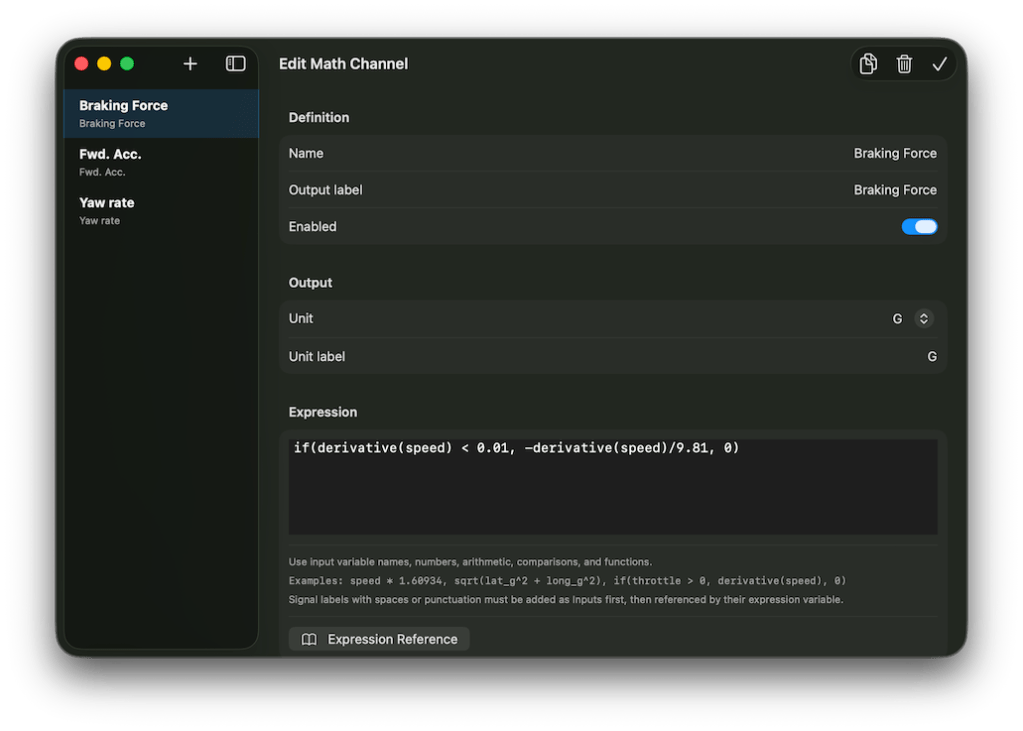The image size is (1023, 731).
Task: Select the Yaw rate channel
Action: coord(161,211)
